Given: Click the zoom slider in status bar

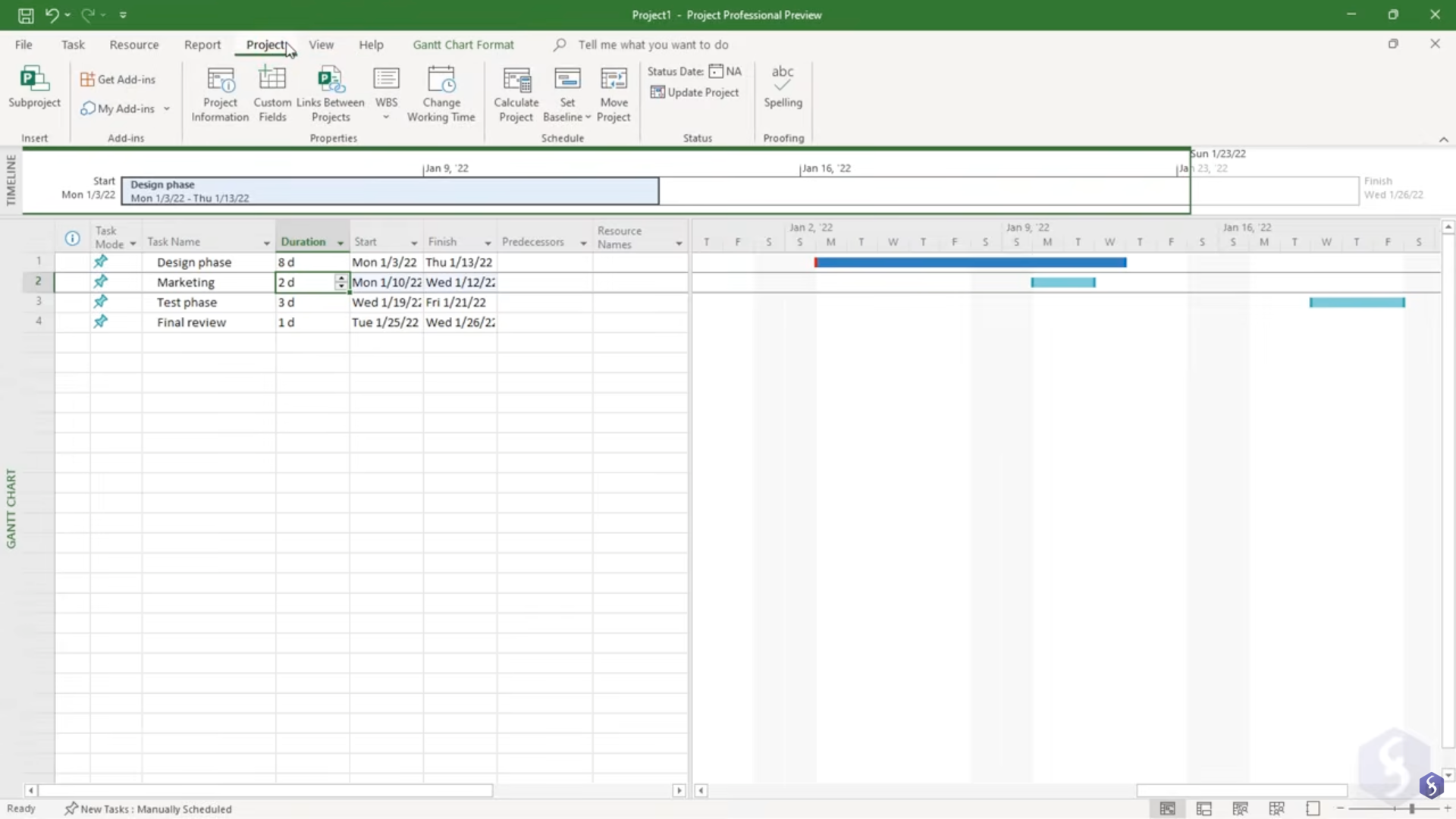Looking at the screenshot, I should 1411,809.
